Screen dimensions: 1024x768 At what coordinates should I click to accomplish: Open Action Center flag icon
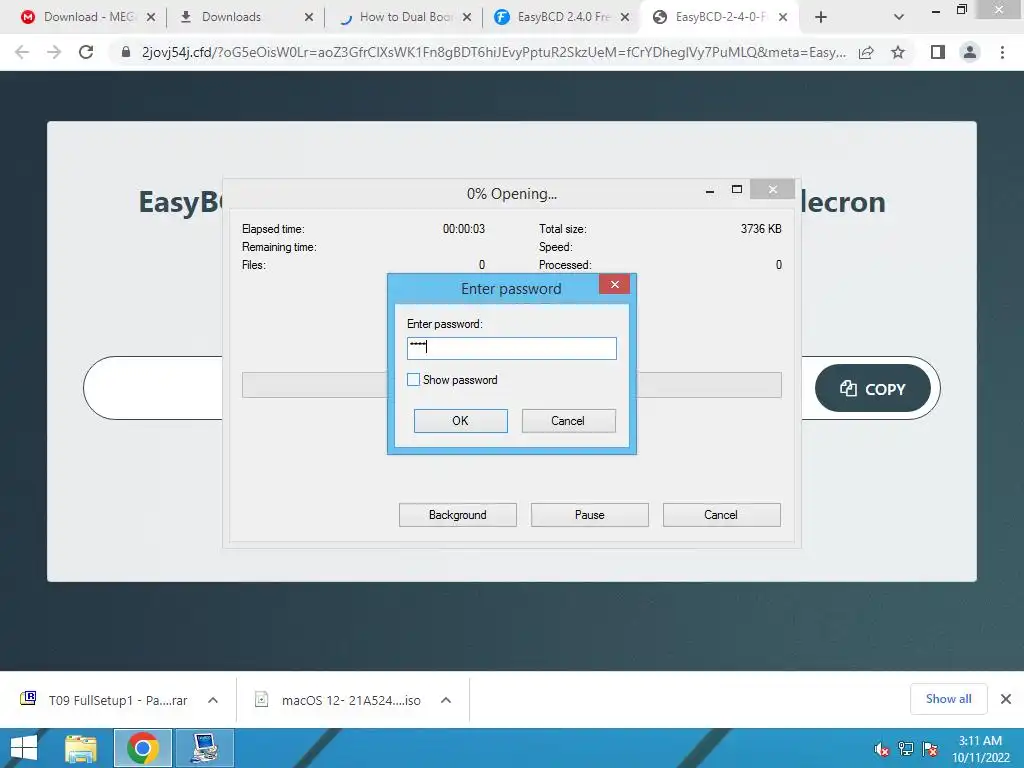931,749
